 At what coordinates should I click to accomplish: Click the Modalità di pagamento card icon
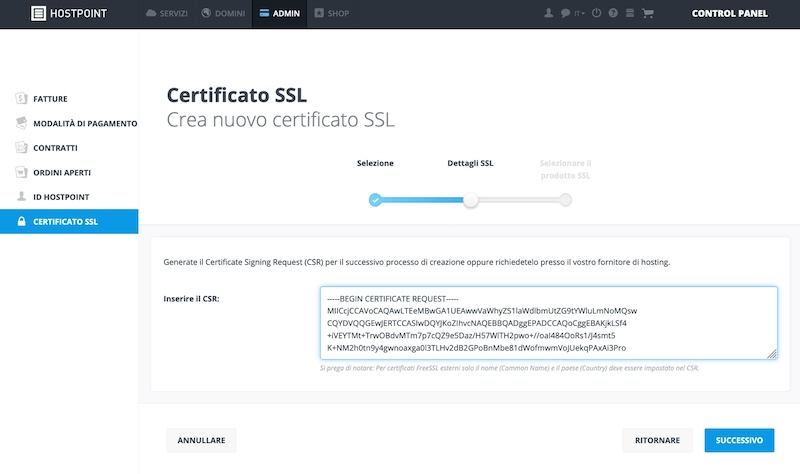click(21, 122)
